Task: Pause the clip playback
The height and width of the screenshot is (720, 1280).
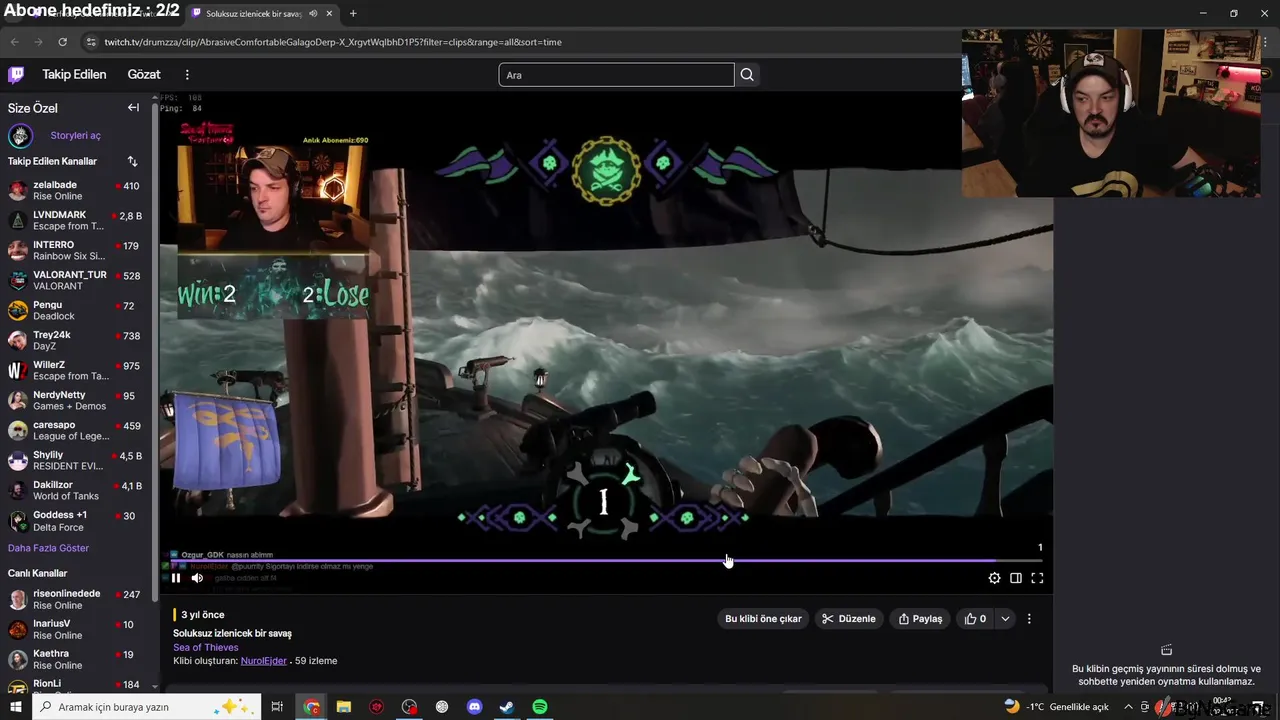Action: (x=176, y=578)
